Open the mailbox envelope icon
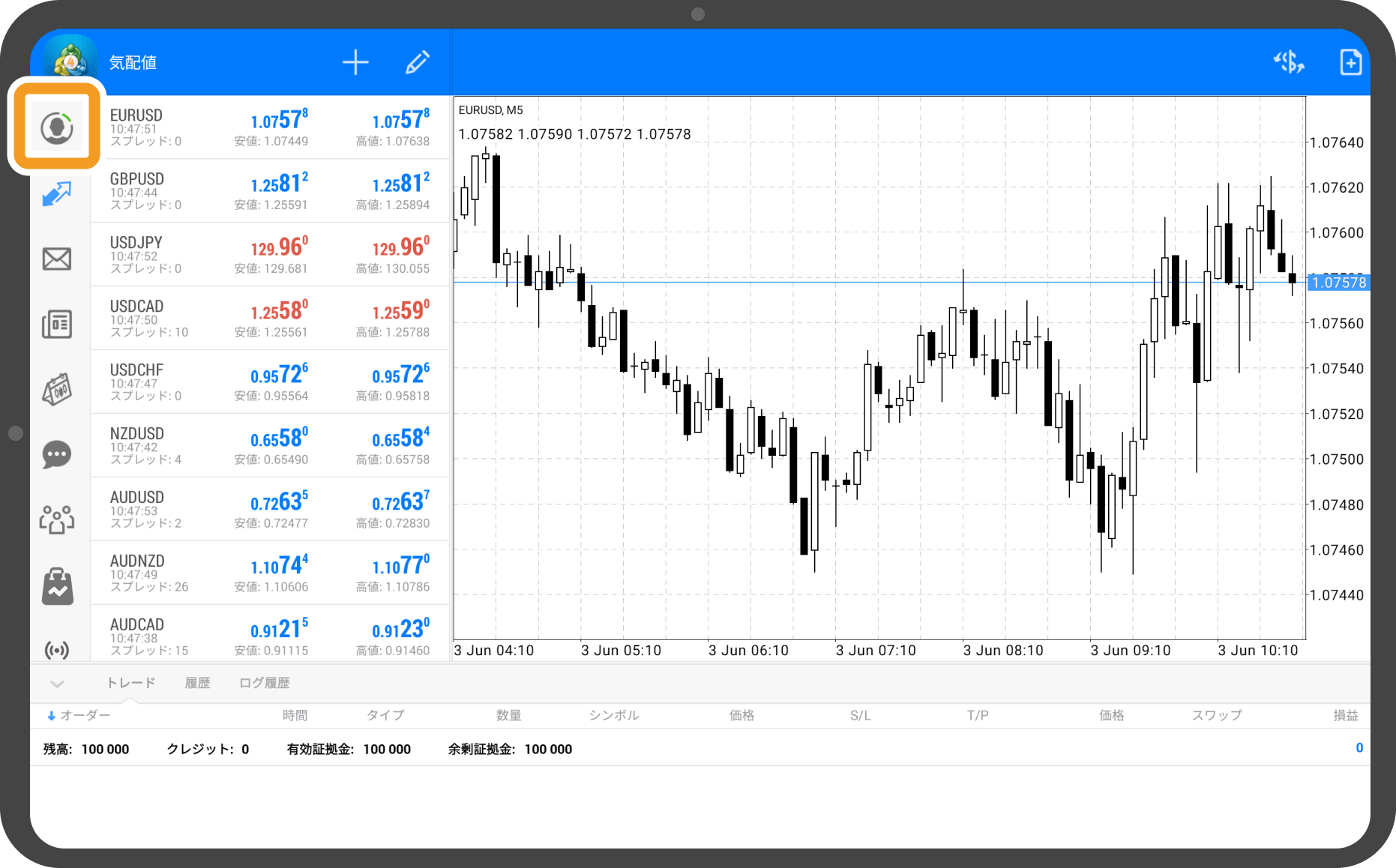Viewport: 1396px width, 868px height. [x=57, y=259]
